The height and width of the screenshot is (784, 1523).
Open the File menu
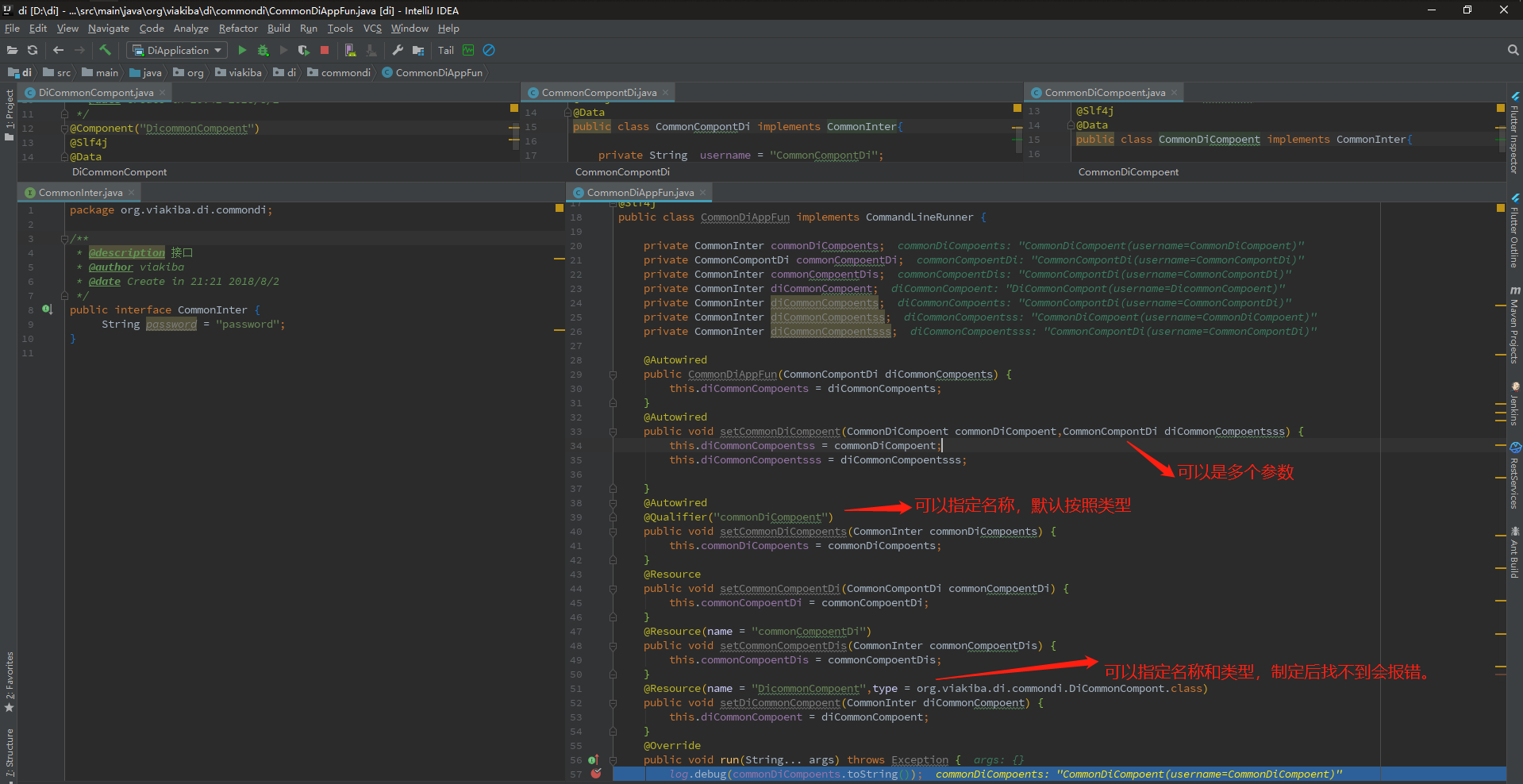click(12, 29)
